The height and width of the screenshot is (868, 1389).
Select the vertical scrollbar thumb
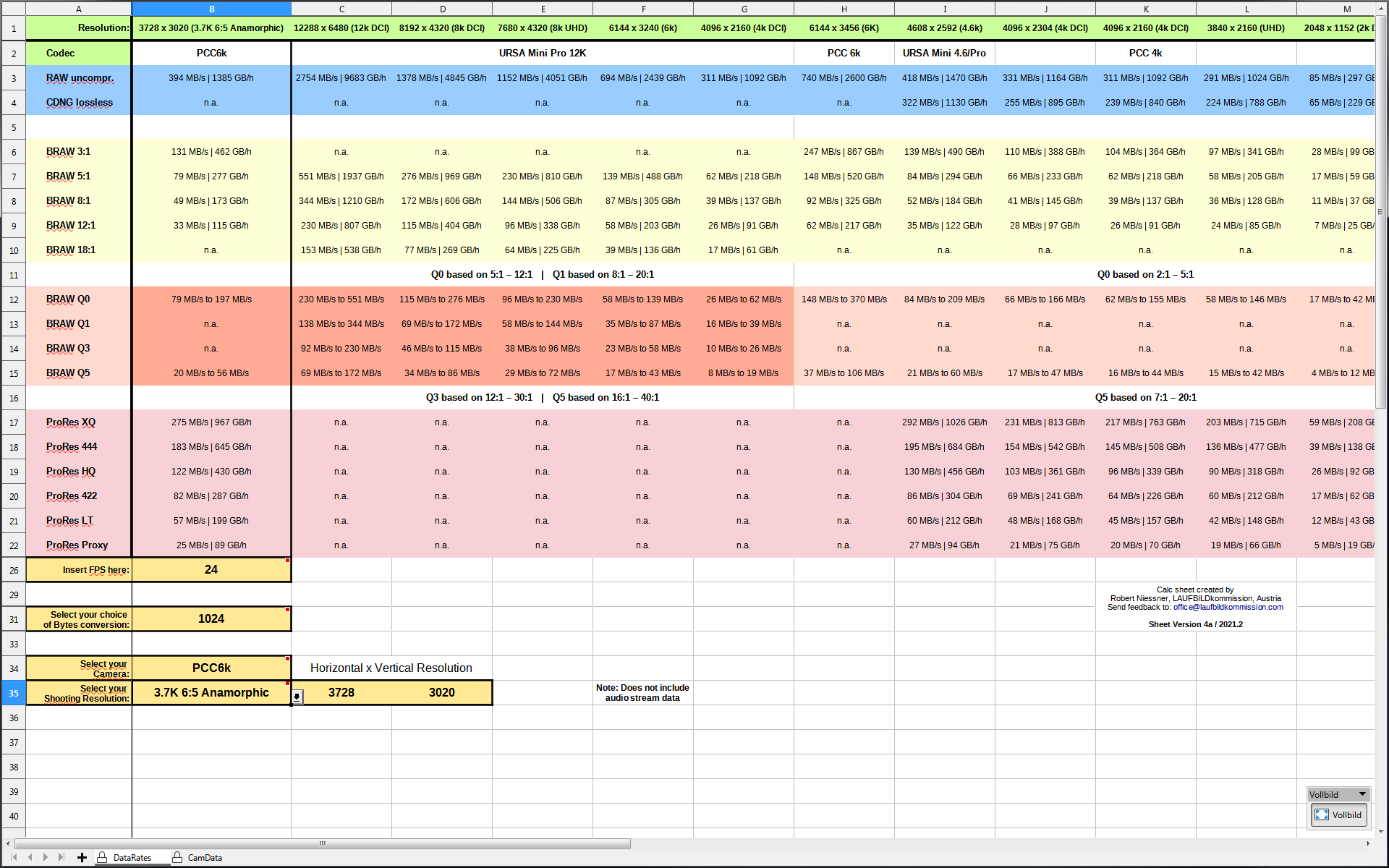coord(1380,213)
